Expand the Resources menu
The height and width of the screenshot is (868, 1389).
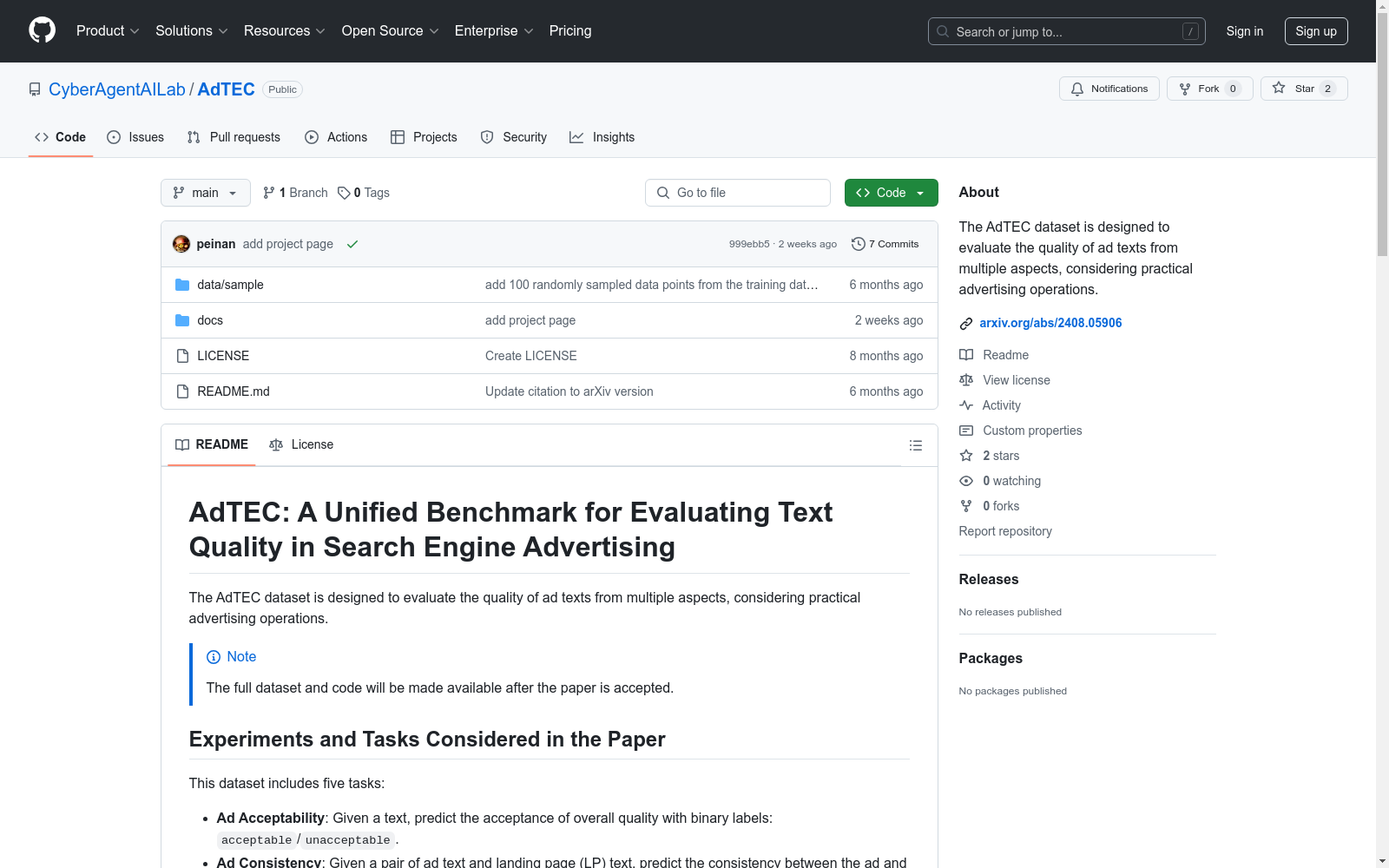pyautogui.click(x=285, y=30)
